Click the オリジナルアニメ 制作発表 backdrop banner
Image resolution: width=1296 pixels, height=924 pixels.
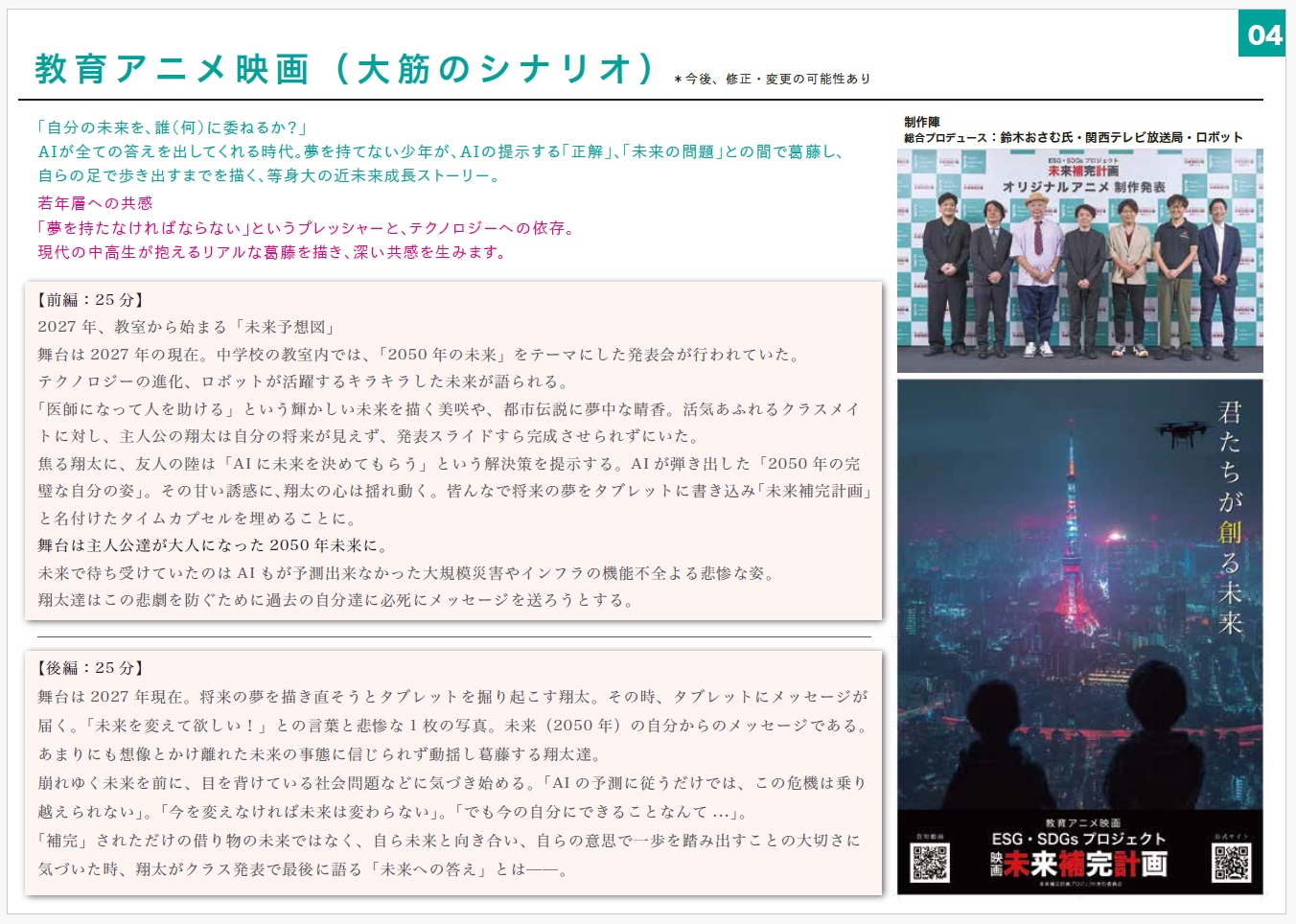pyautogui.click(x=1083, y=187)
